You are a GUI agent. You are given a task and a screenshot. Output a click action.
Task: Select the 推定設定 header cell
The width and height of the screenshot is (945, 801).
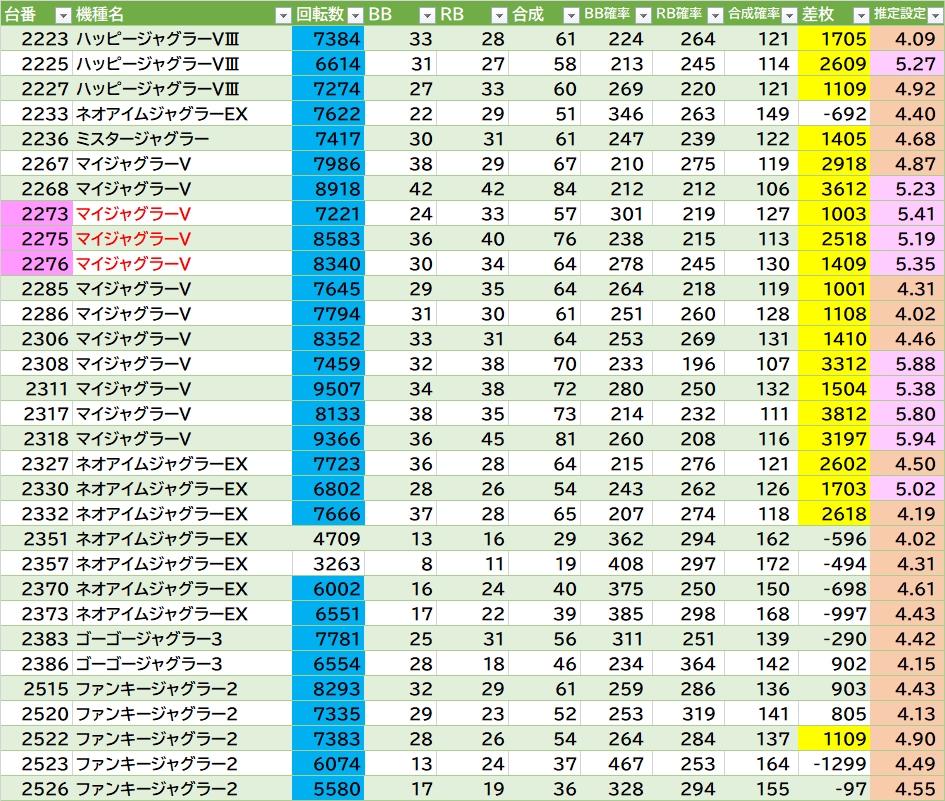point(907,14)
